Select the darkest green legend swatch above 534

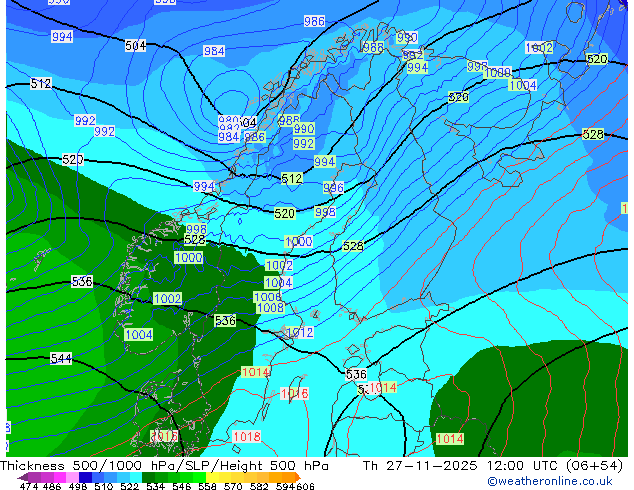146,477
